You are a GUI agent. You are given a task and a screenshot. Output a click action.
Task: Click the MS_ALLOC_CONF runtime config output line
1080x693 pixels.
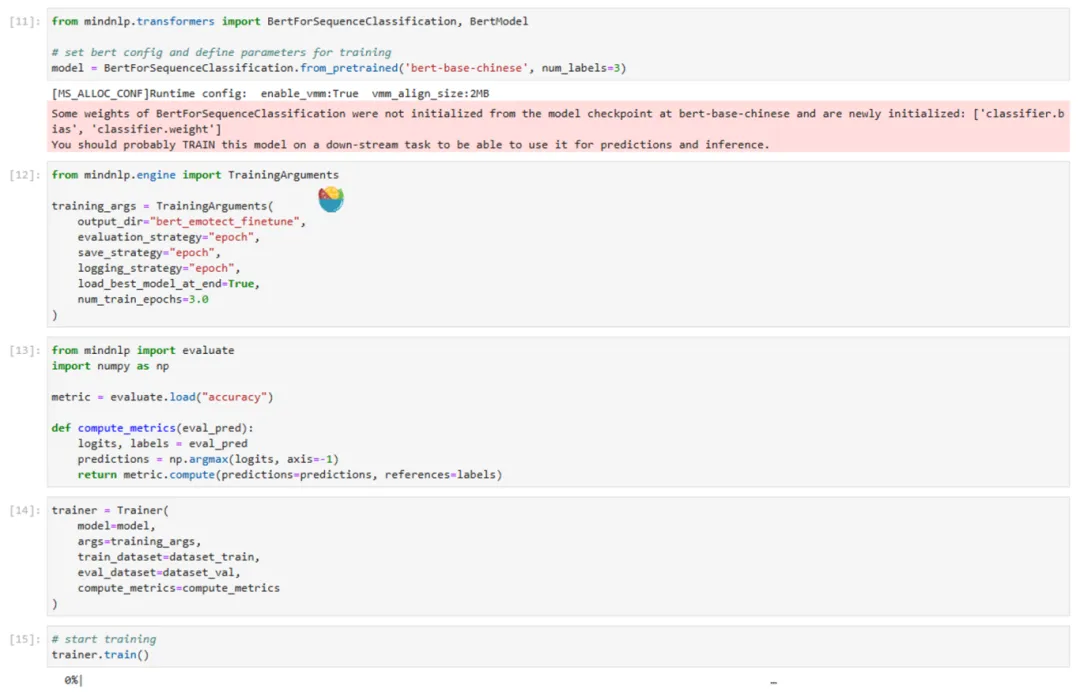click(270, 94)
